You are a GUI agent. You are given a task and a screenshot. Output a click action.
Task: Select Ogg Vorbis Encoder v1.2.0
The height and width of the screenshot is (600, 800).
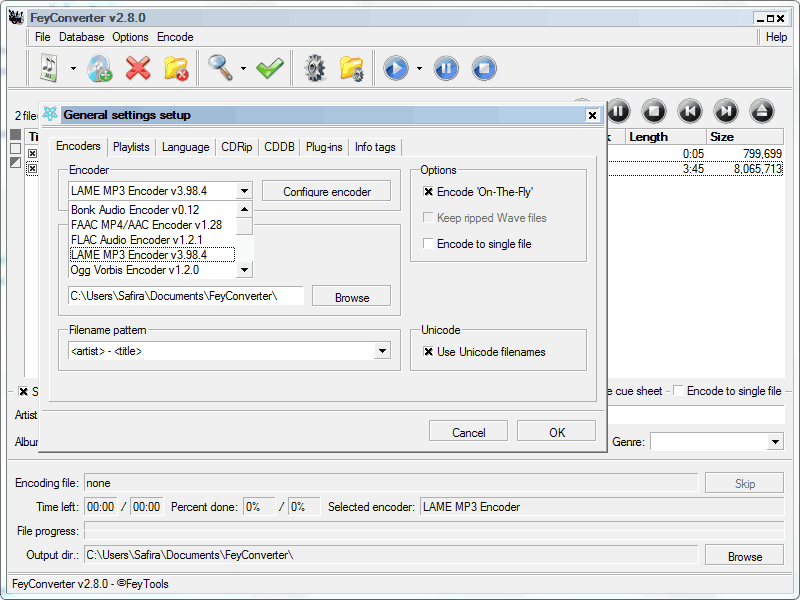[x=153, y=270]
